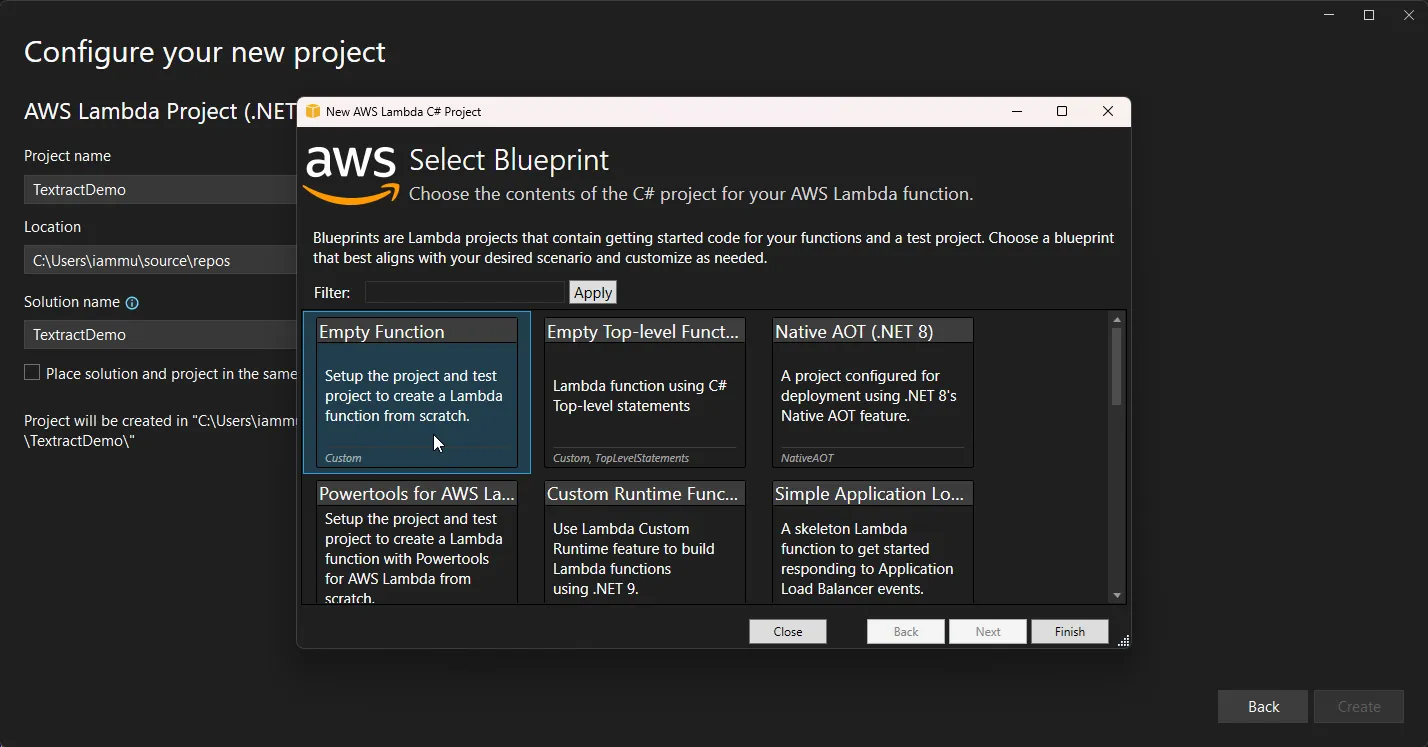Minimize the New AWS Lambda C# Project dialog
The image size is (1428, 747).
[1016, 111]
